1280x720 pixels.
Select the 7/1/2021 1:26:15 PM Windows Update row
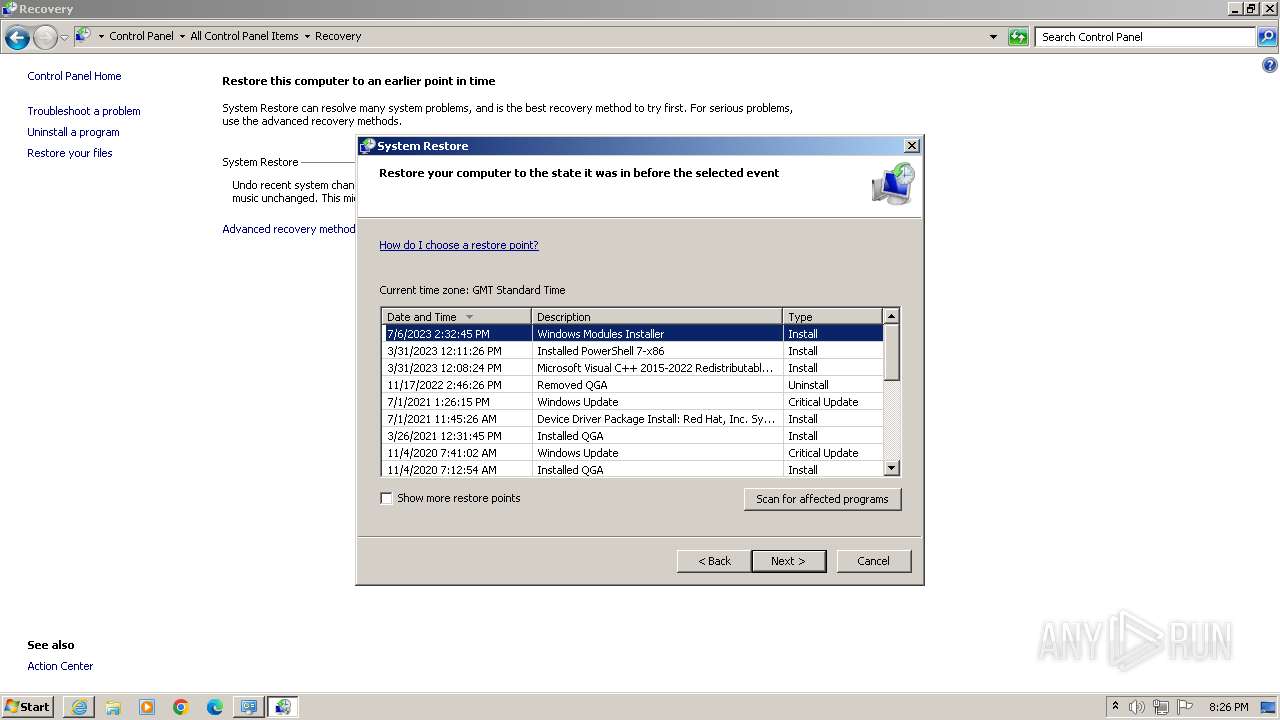(633, 402)
